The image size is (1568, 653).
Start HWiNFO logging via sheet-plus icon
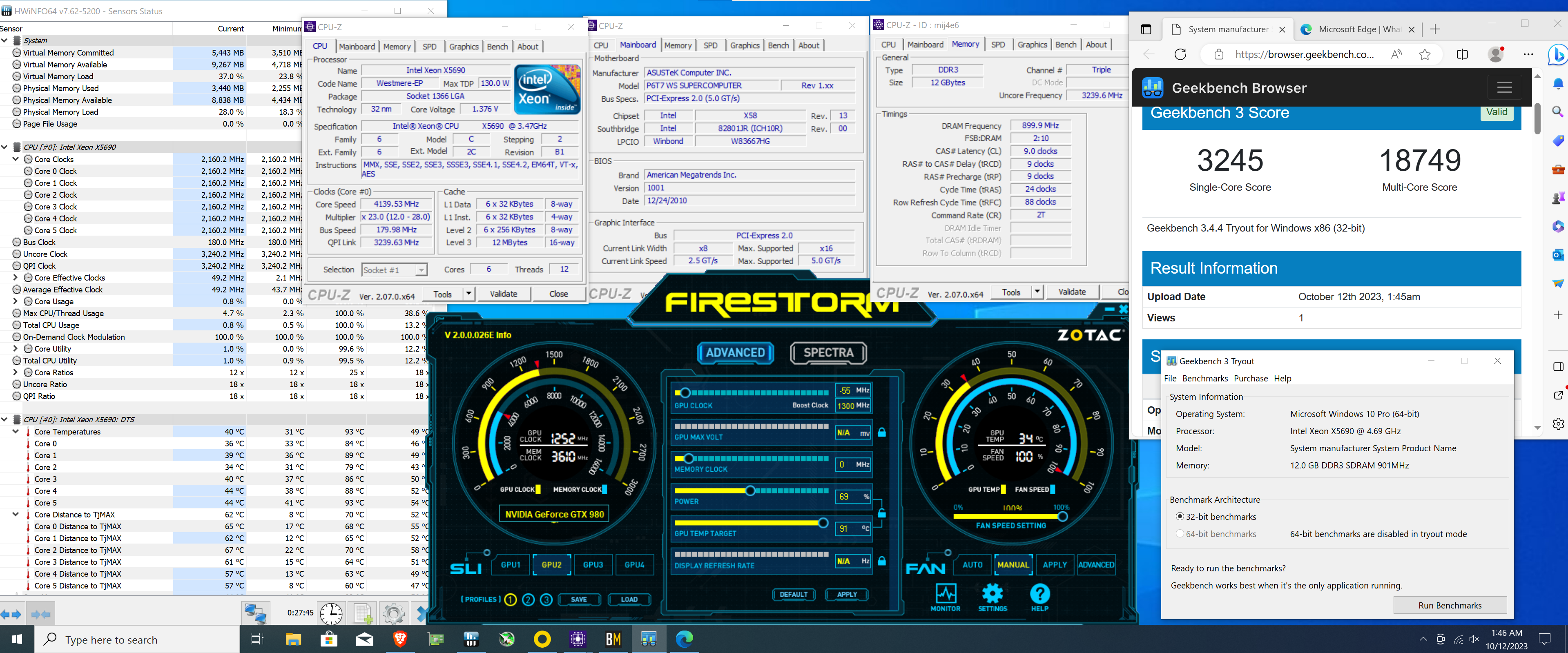pos(364,613)
